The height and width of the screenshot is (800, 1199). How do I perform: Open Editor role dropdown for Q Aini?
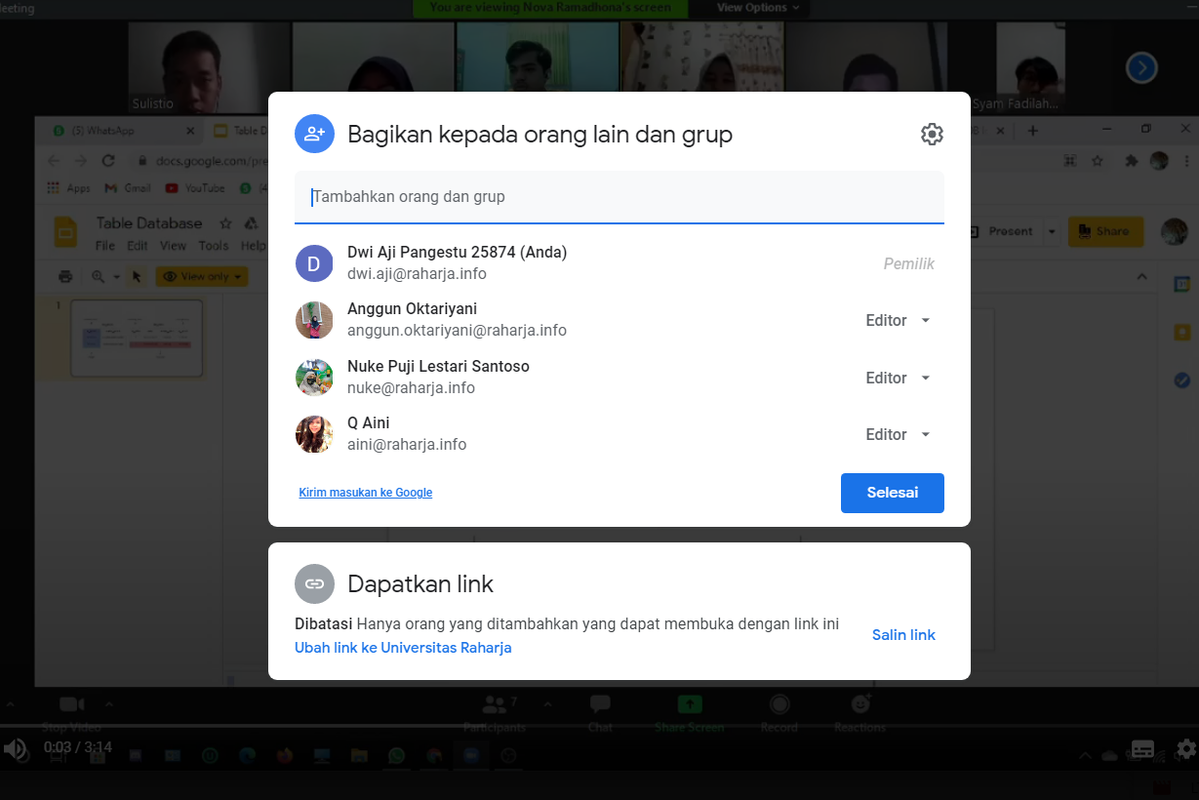pyautogui.click(x=898, y=434)
